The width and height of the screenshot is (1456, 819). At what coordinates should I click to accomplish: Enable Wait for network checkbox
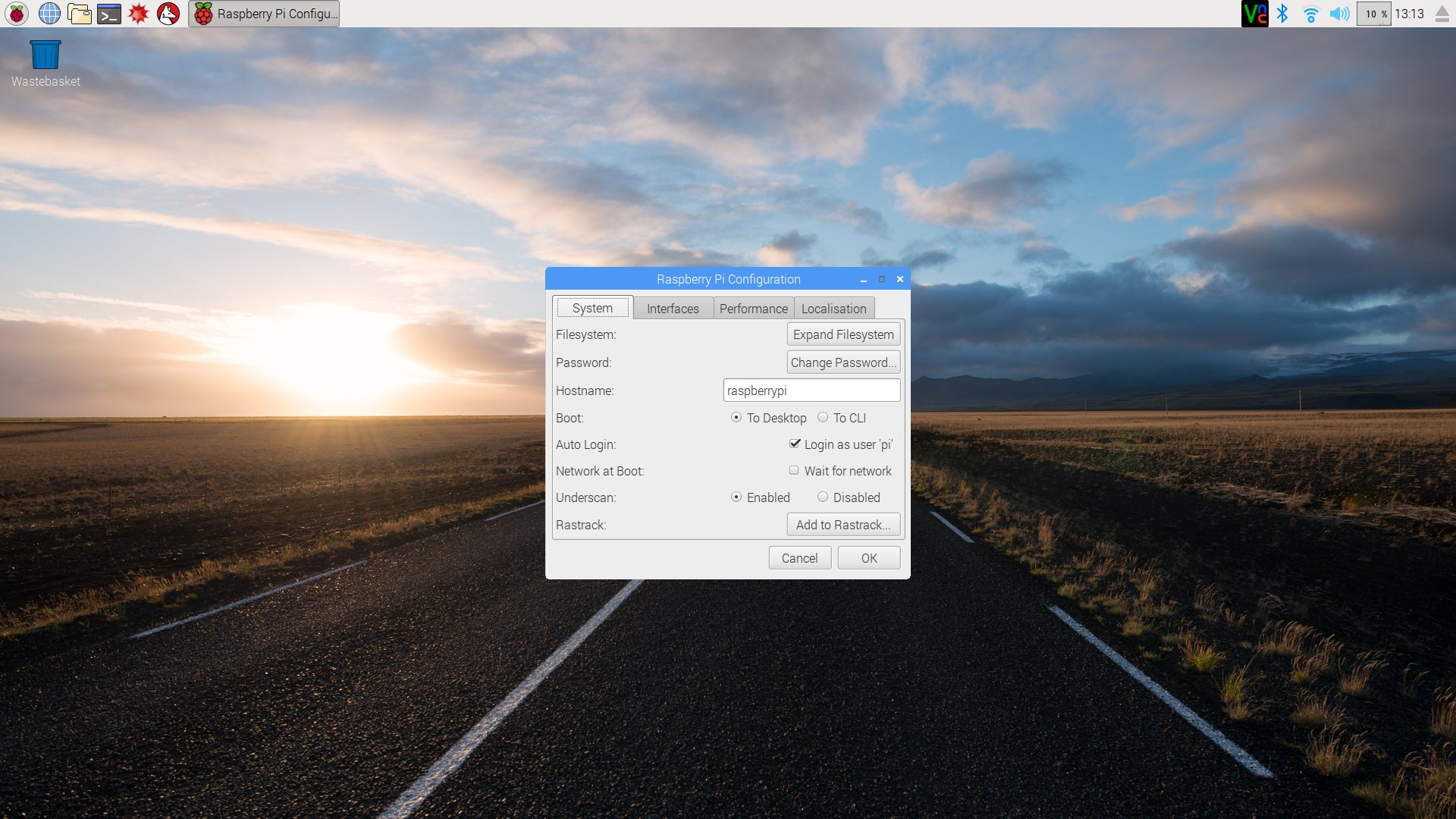tap(794, 471)
